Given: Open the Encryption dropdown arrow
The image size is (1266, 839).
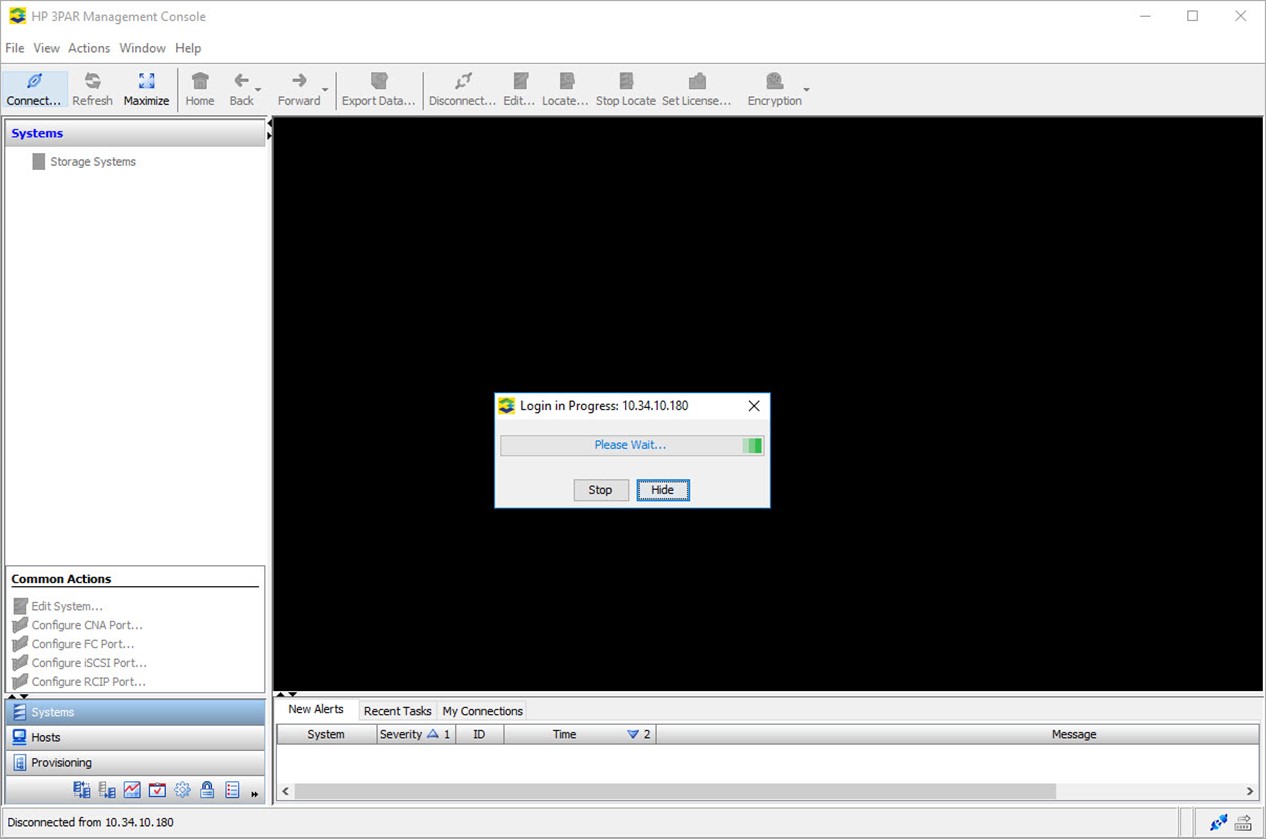Looking at the screenshot, I should point(806,90).
